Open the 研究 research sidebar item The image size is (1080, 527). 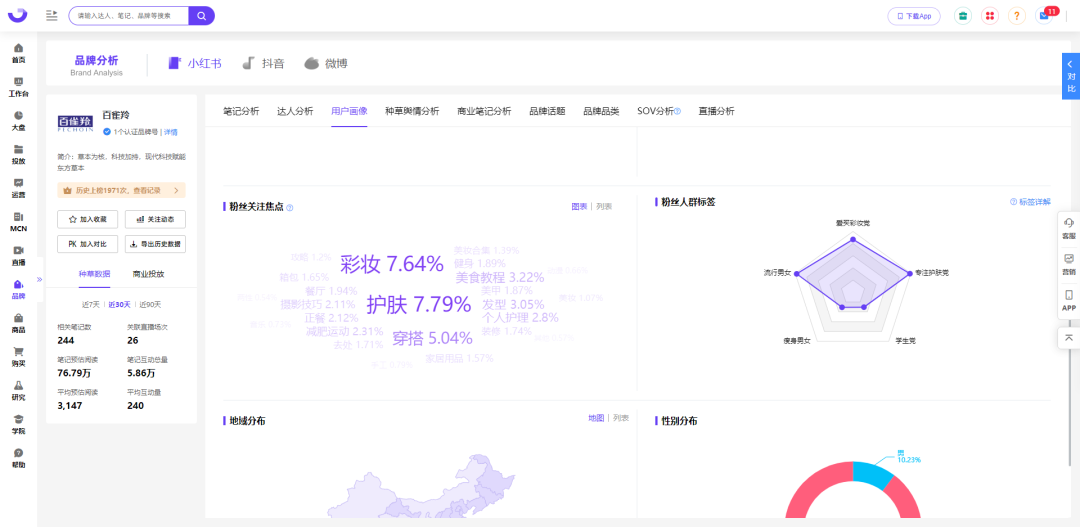tap(19, 391)
